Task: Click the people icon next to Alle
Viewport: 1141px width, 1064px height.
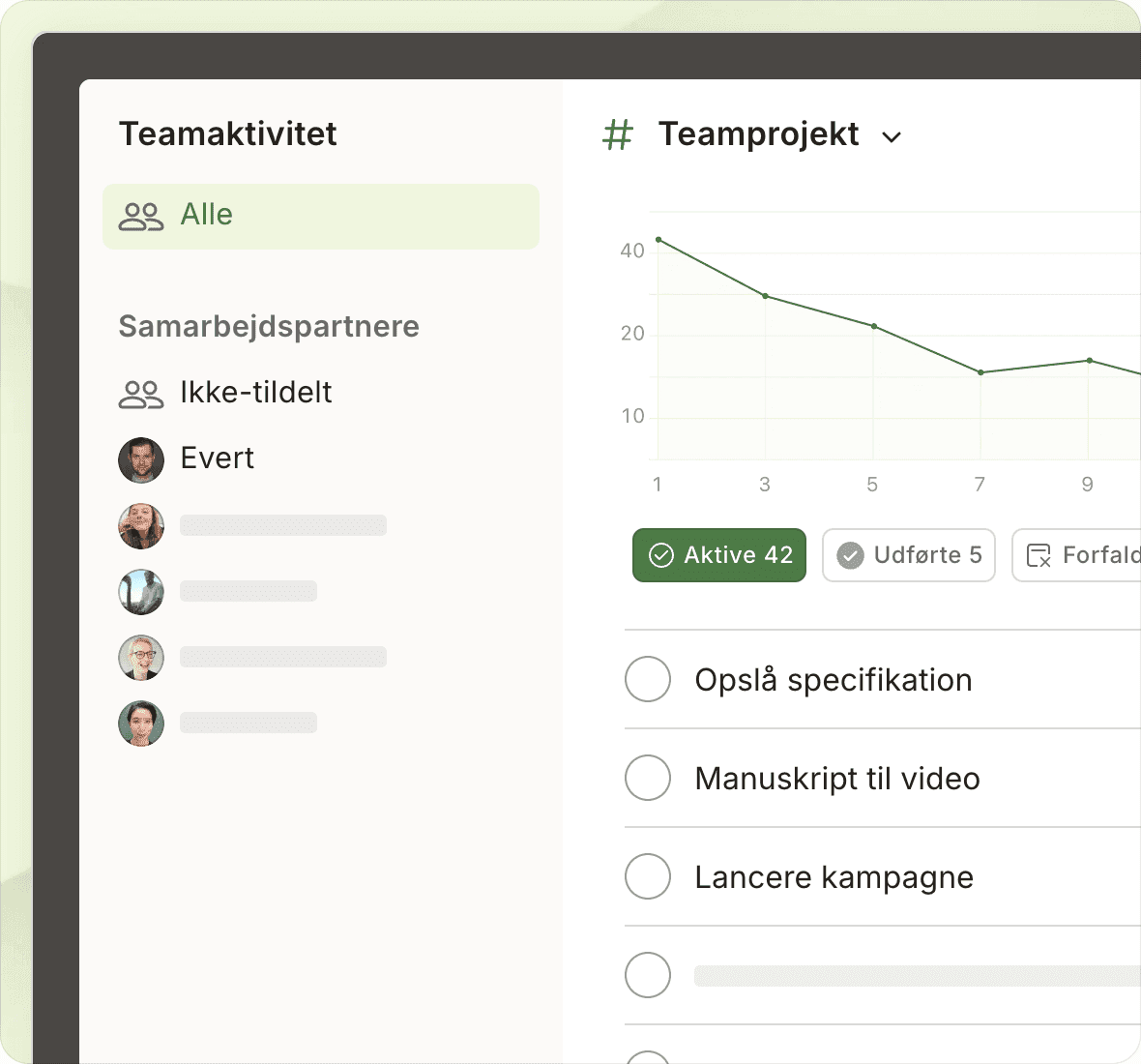Action: (141, 216)
